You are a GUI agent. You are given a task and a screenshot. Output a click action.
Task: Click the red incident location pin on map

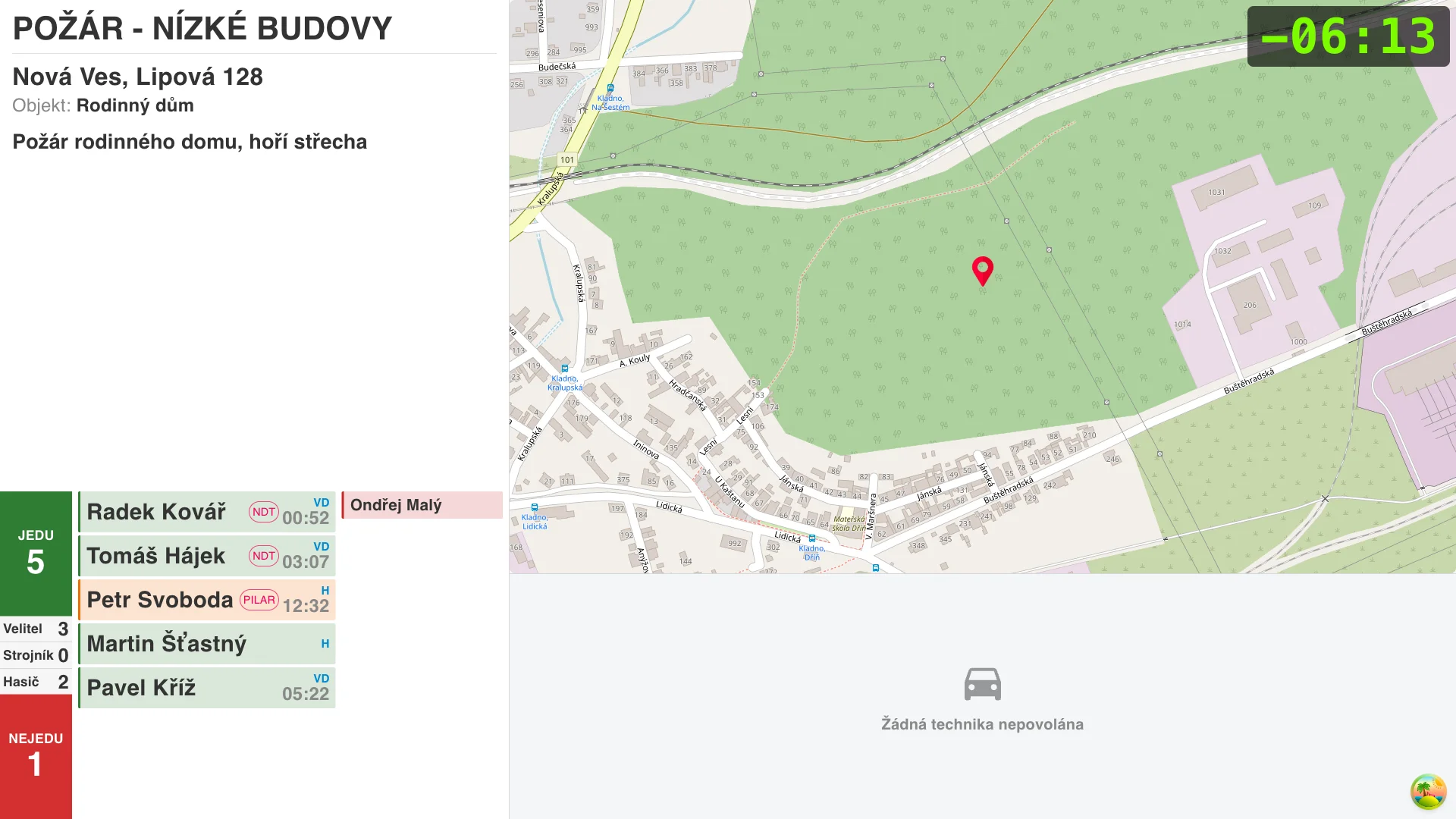pyautogui.click(x=983, y=271)
